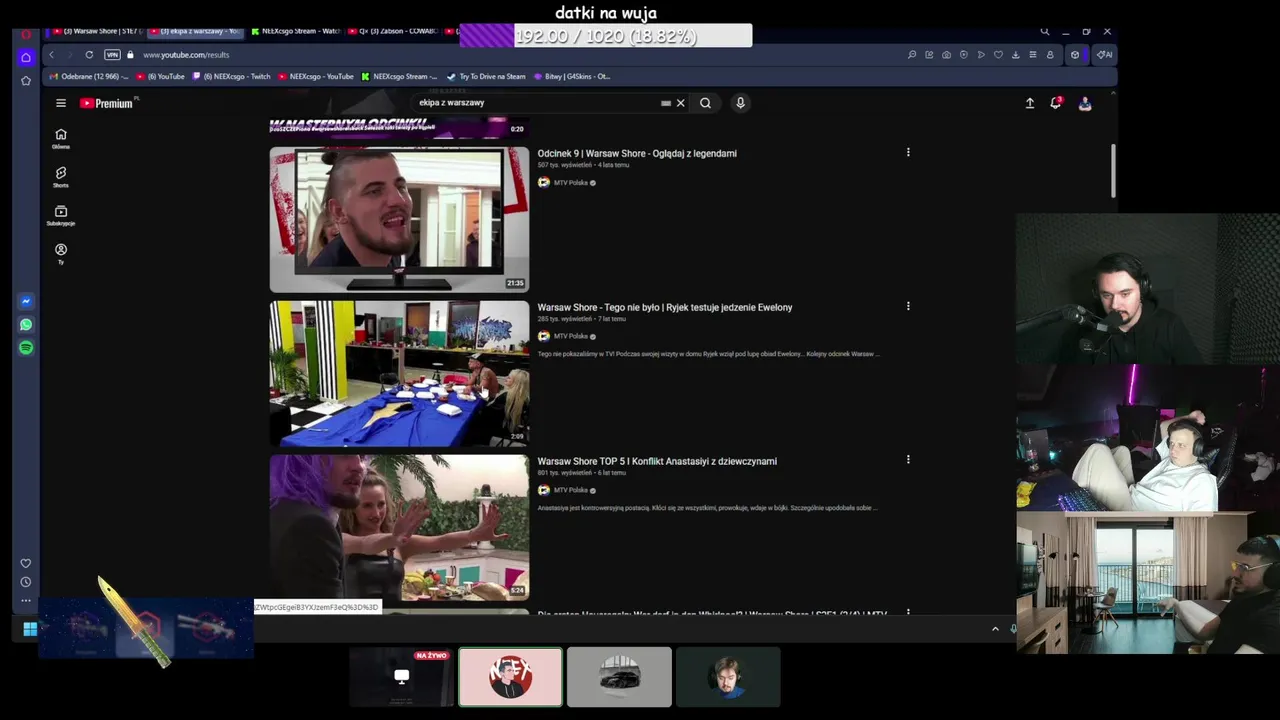Screen dimensions: 1280x720
Task: Open Opera tab search magnifier
Action: (x=1045, y=32)
